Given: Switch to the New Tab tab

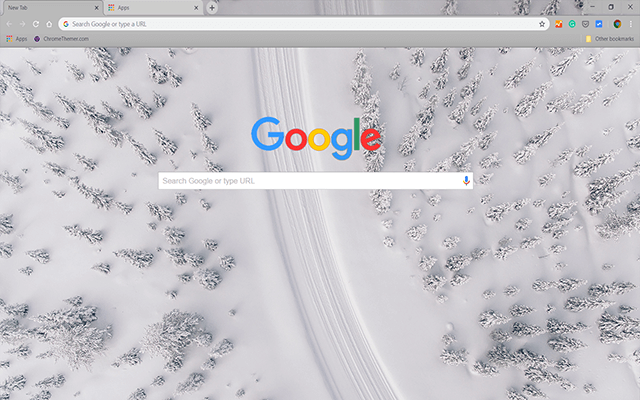Looking at the screenshot, I should [x=51, y=8].
